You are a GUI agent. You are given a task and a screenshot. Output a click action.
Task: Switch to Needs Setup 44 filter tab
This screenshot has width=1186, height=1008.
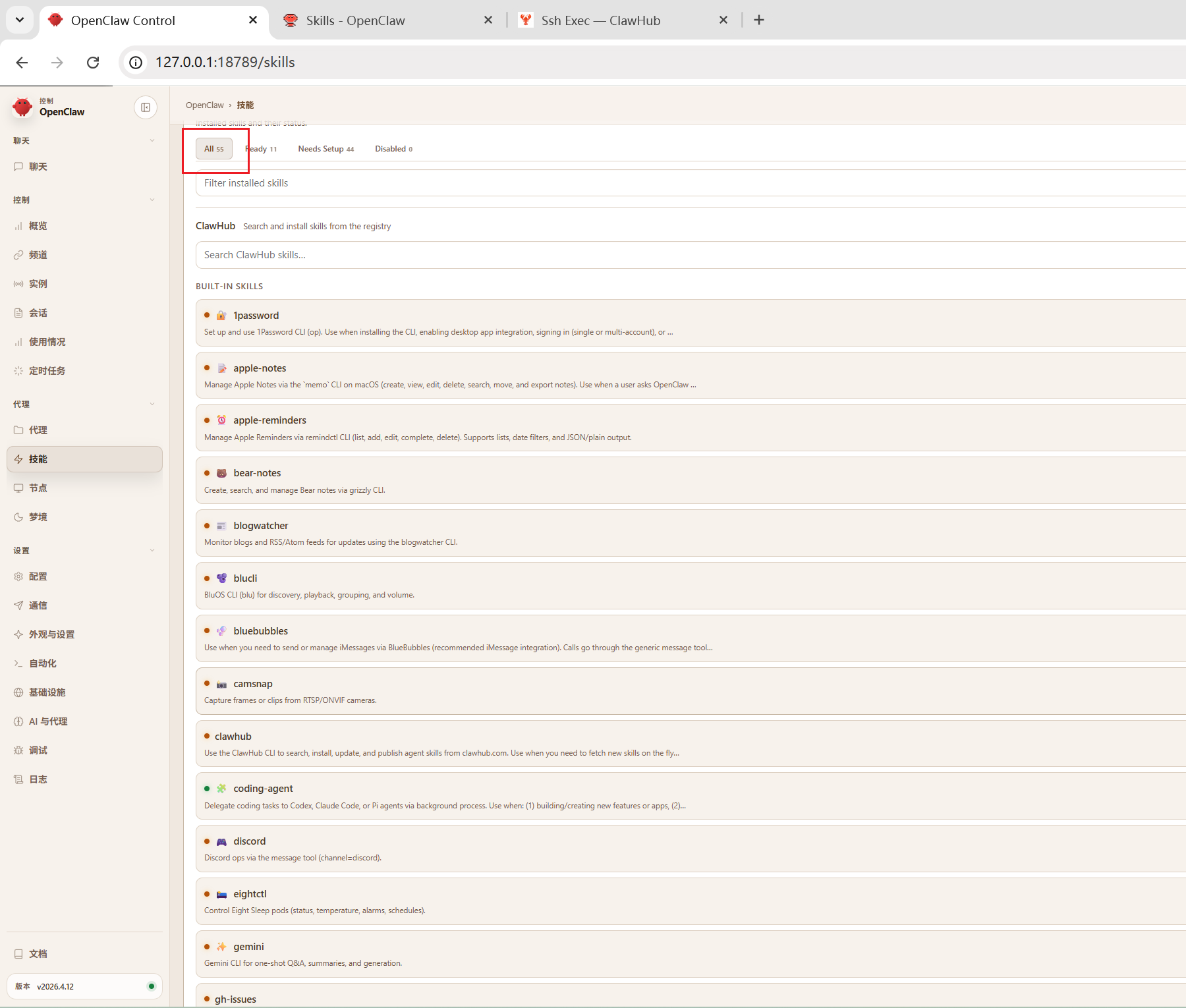pyautogui.click(x=326, y=149)
